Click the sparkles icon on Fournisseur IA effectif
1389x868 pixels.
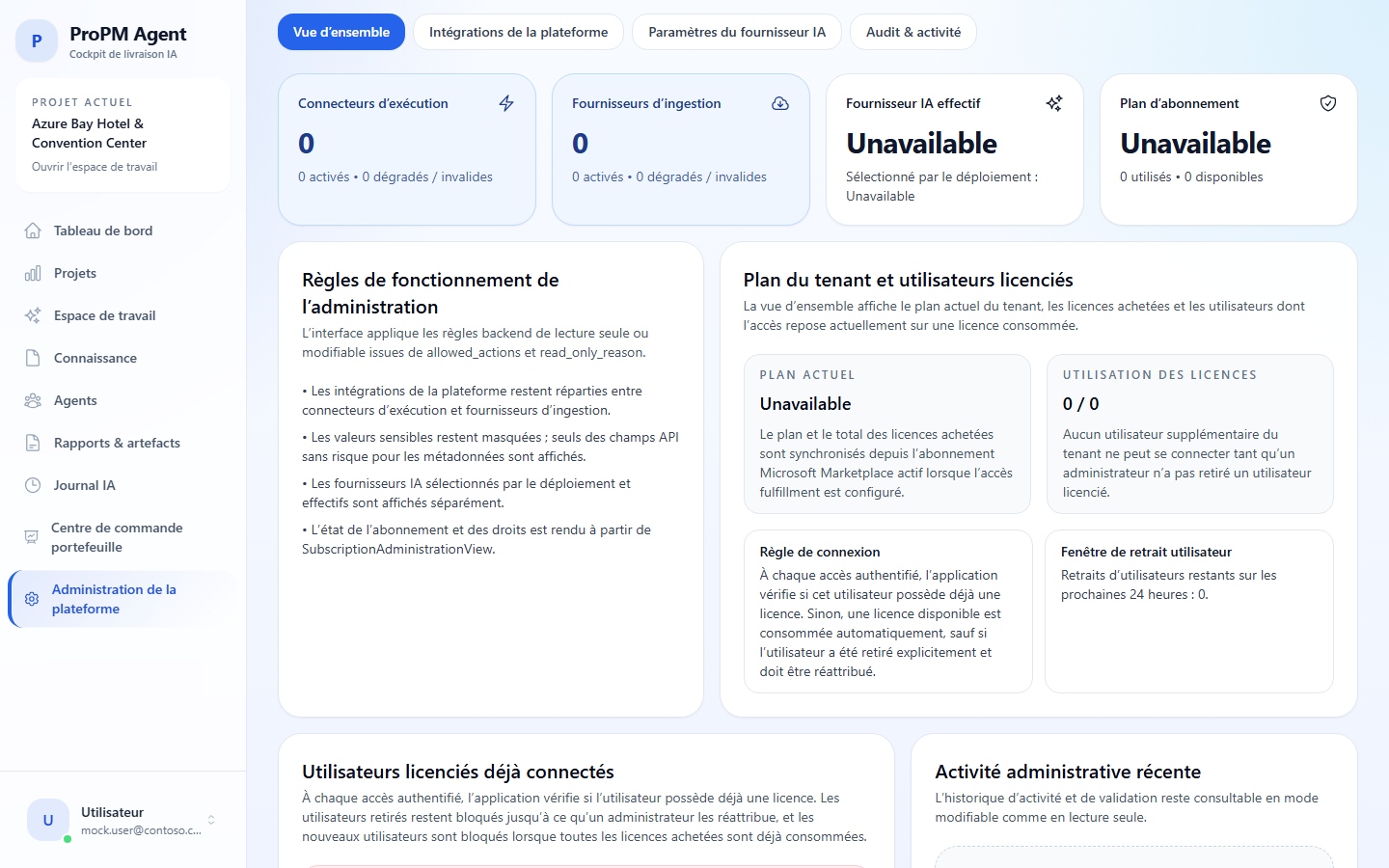1054,102
